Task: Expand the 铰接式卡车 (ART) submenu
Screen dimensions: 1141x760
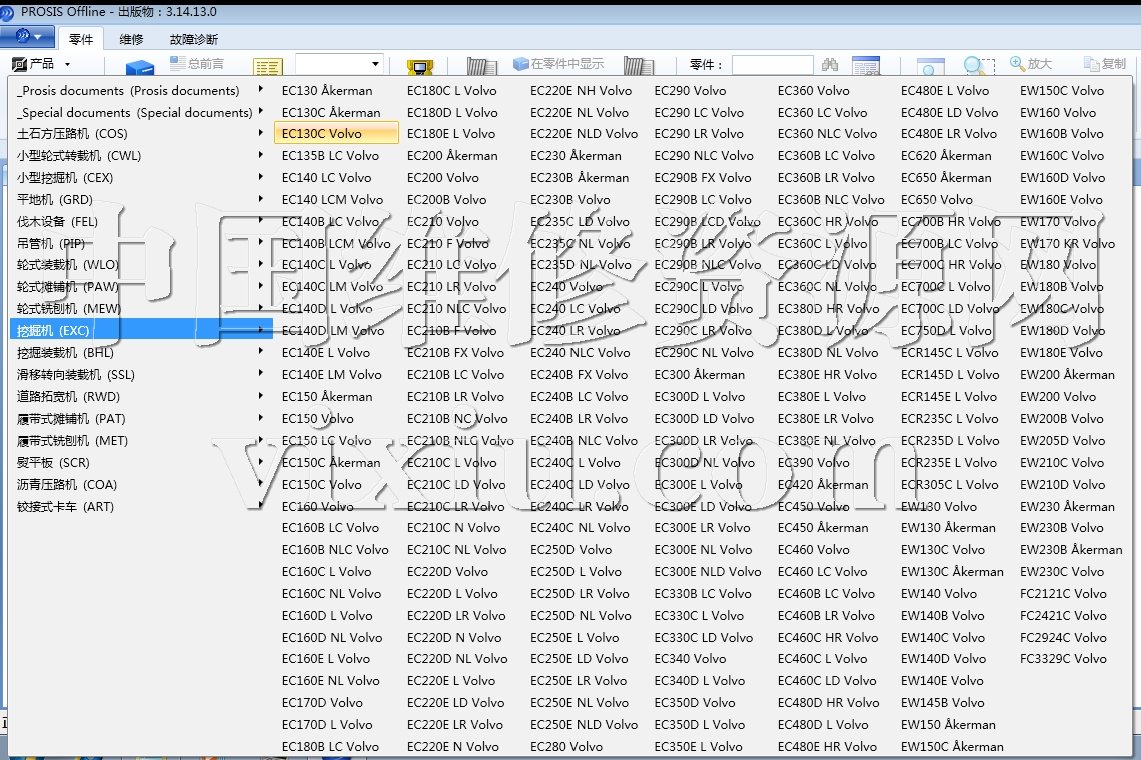Action: point(65,507)
